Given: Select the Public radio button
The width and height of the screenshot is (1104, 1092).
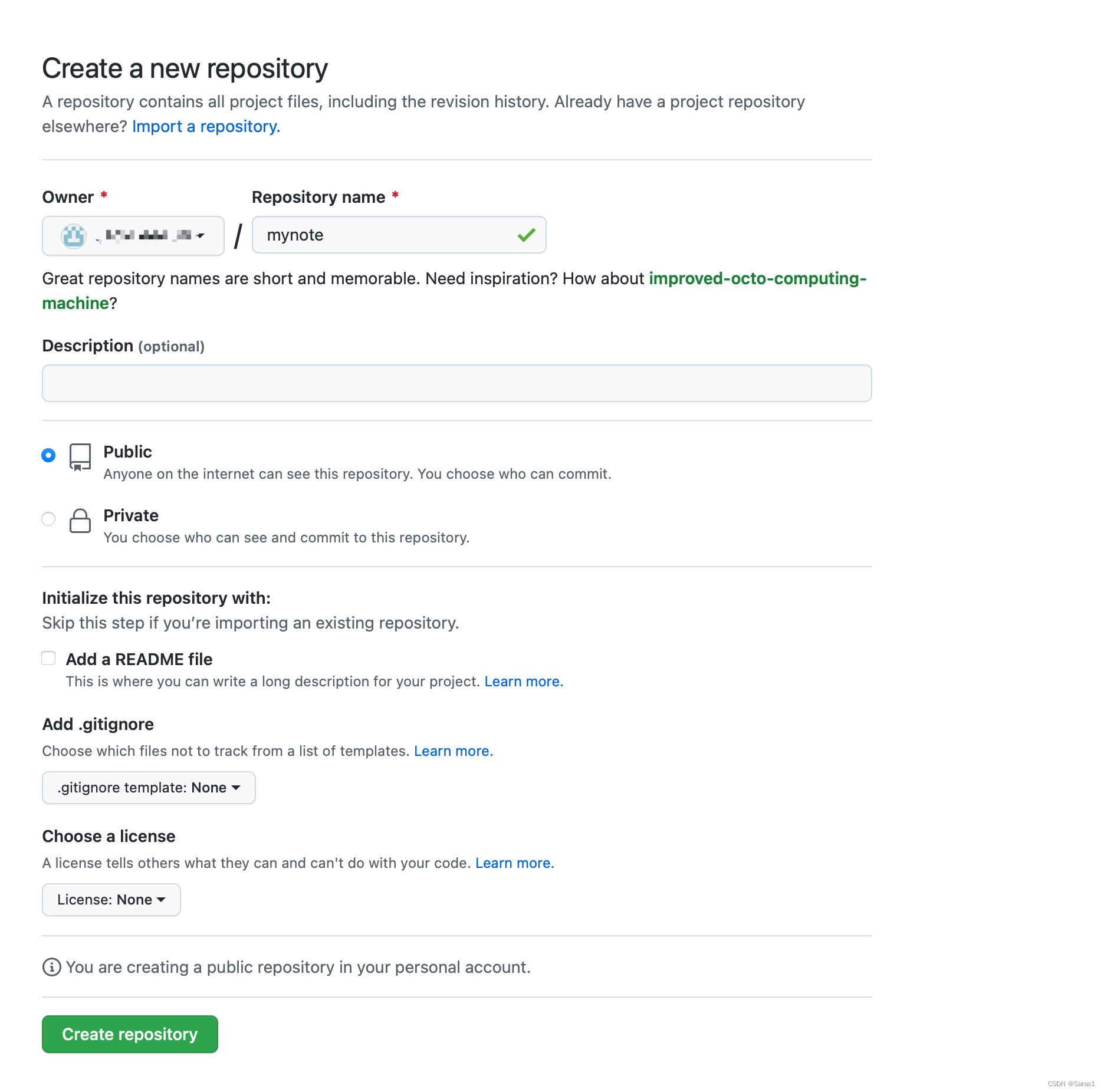Looking at the screenshot, I should pos(48,455).
